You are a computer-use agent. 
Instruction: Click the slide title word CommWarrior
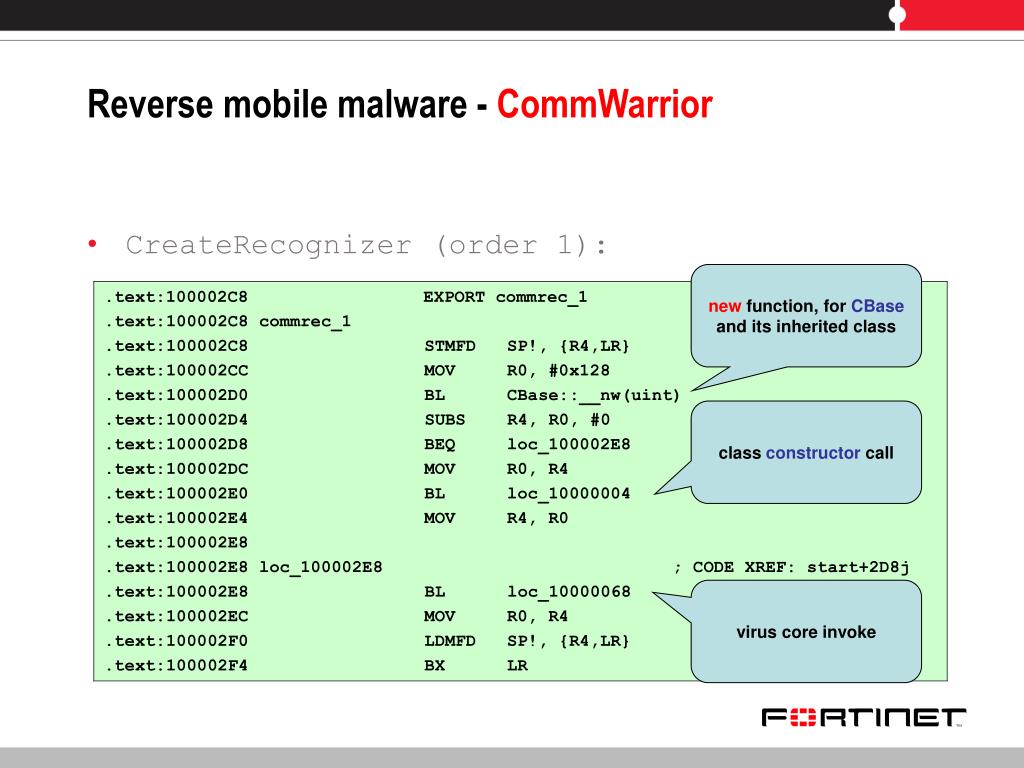[x=604, y=104]
